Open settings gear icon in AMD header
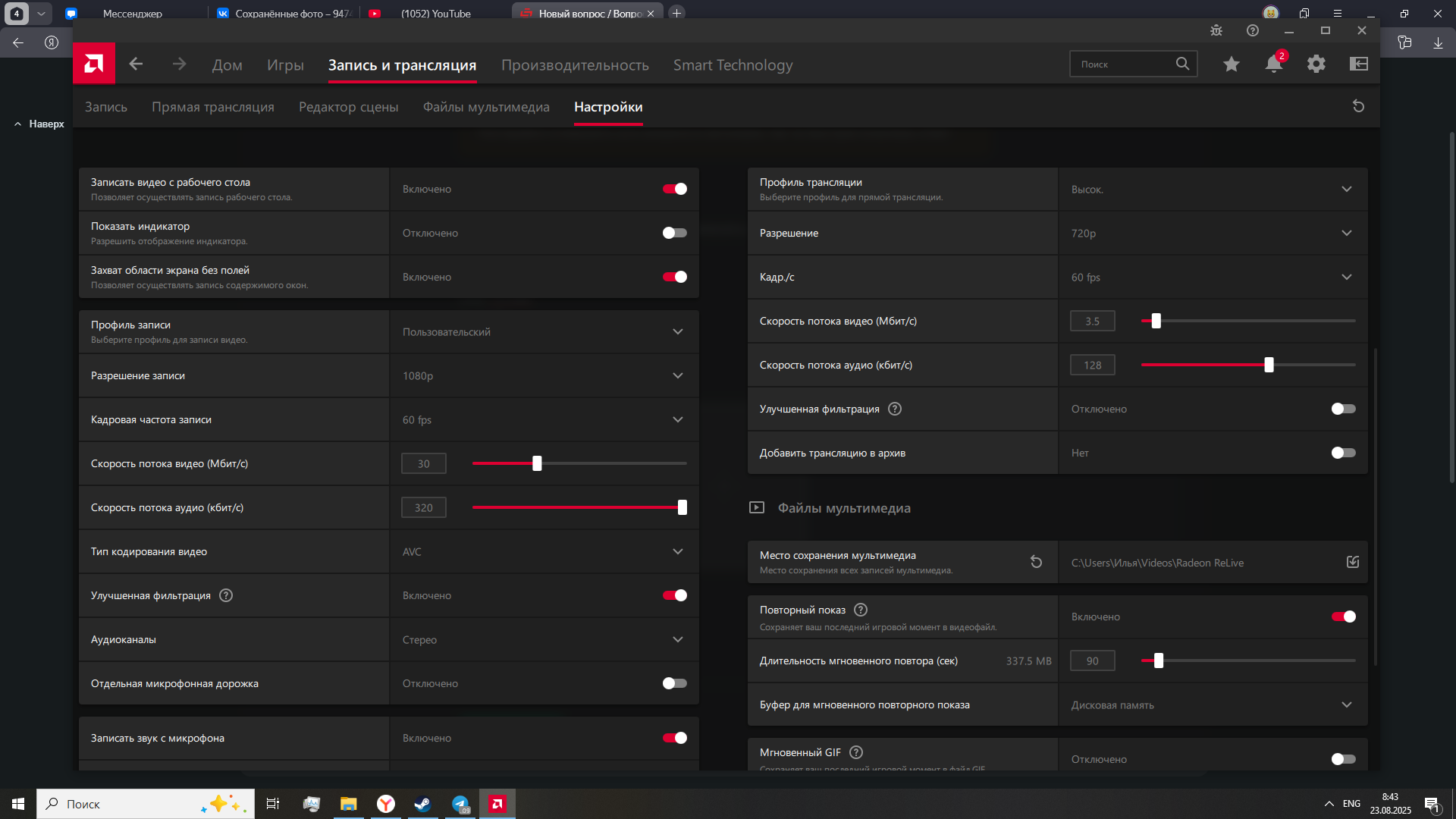The width and height of the screenshot is (1456, 819). coord(1316,64)
